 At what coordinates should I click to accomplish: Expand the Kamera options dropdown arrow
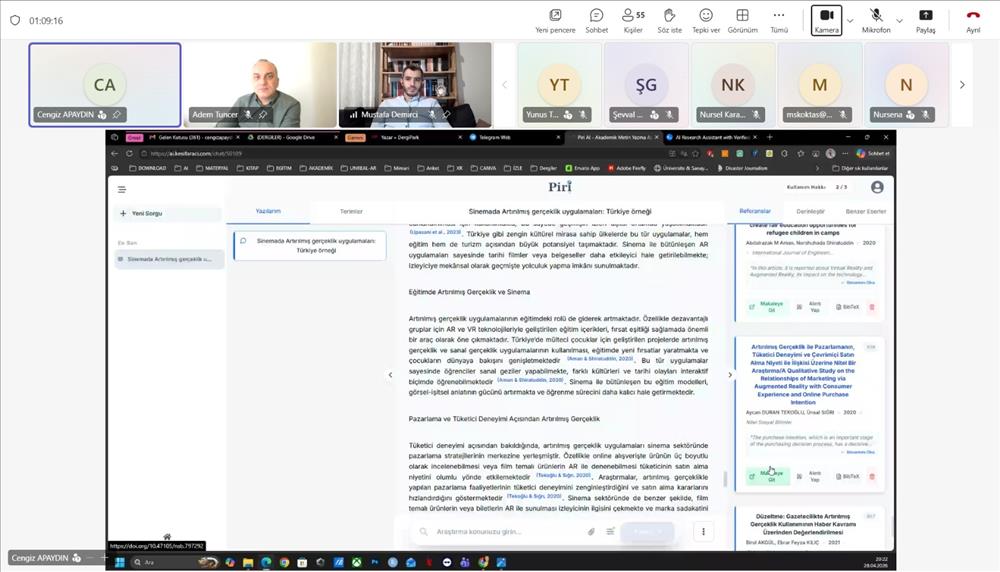click(850, 20)
